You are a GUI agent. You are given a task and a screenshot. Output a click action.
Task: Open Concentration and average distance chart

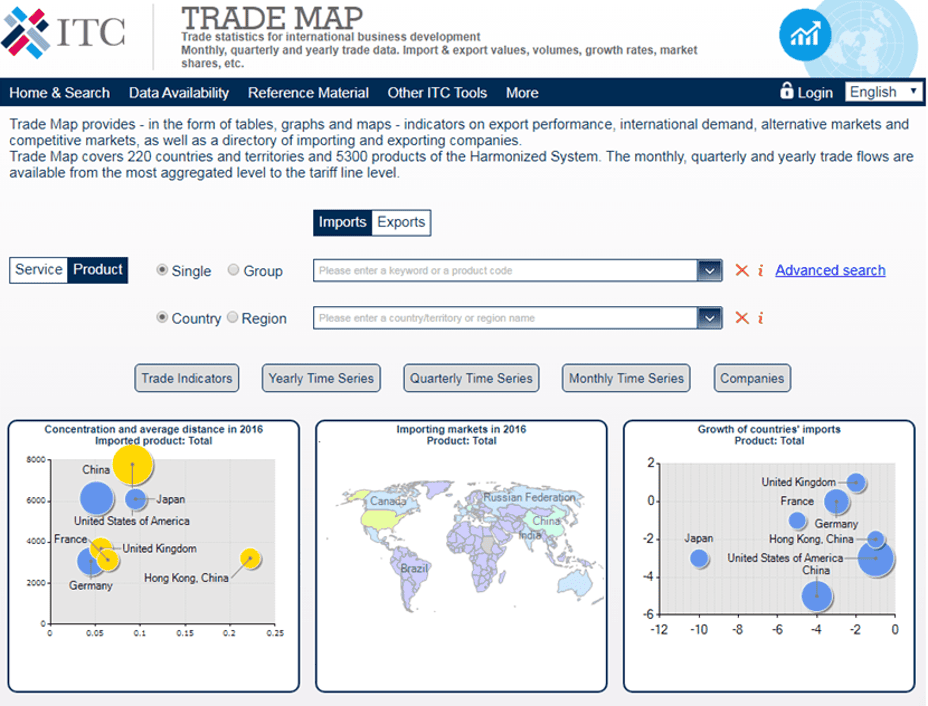(154, 556)
